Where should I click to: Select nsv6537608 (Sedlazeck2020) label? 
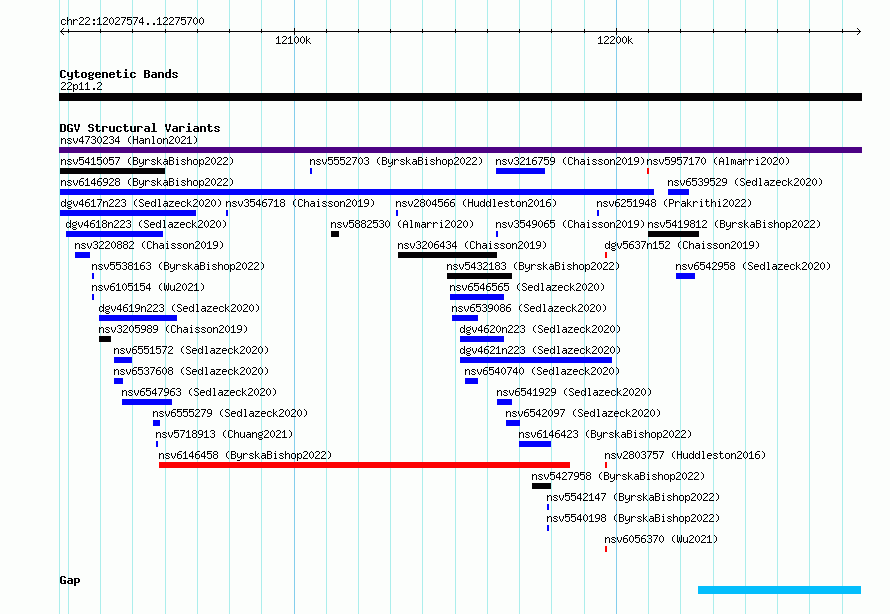click(x=191, y=371)
